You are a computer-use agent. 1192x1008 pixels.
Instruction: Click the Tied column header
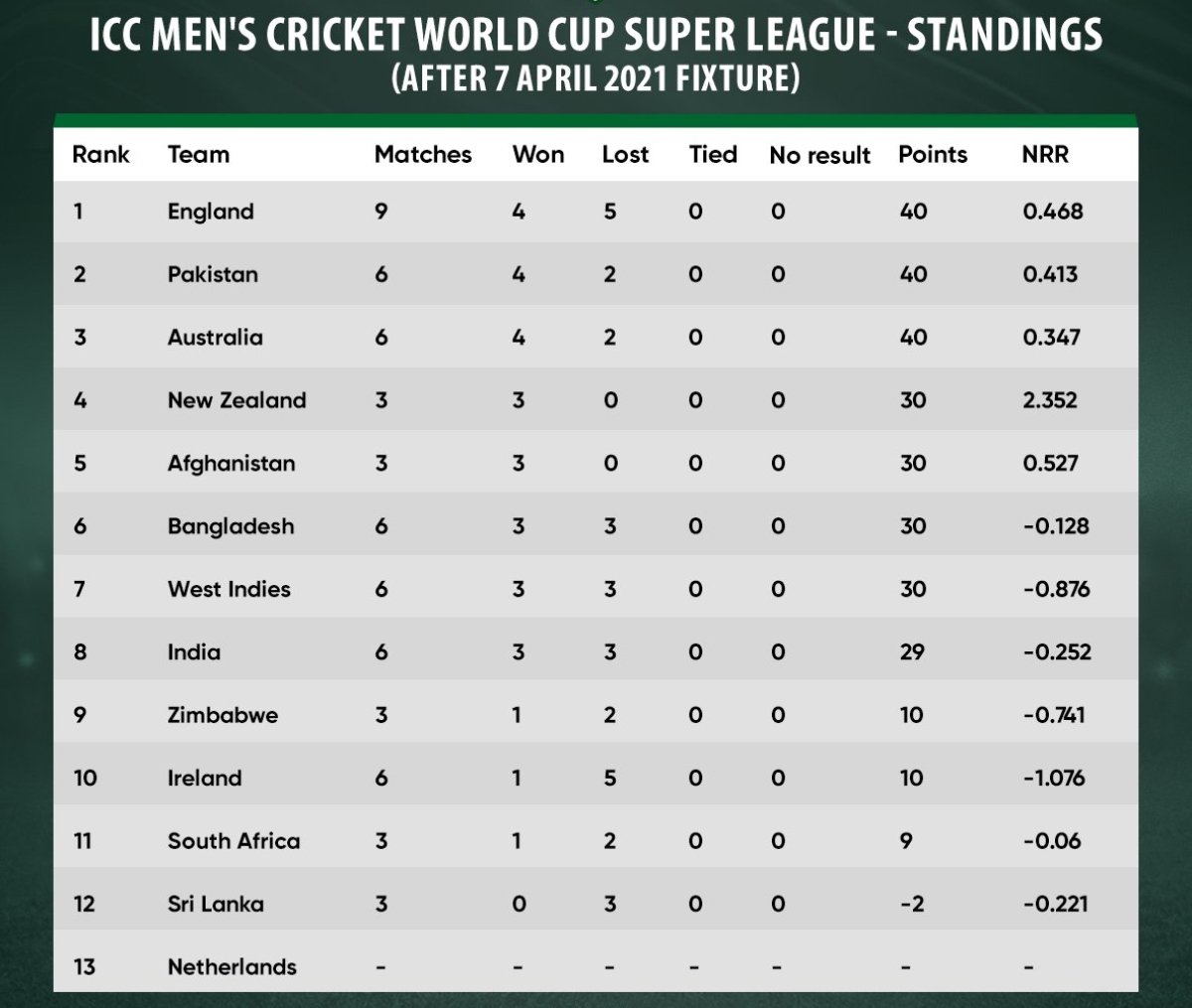point(713,154)
